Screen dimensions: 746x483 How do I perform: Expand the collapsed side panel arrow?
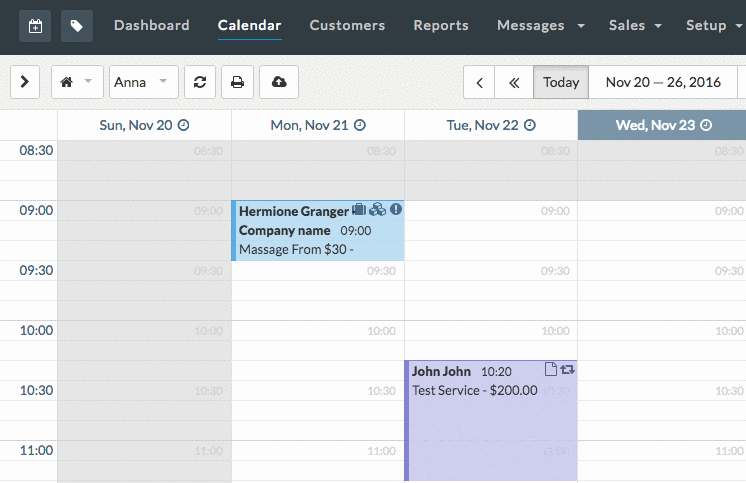coord(24,82)
